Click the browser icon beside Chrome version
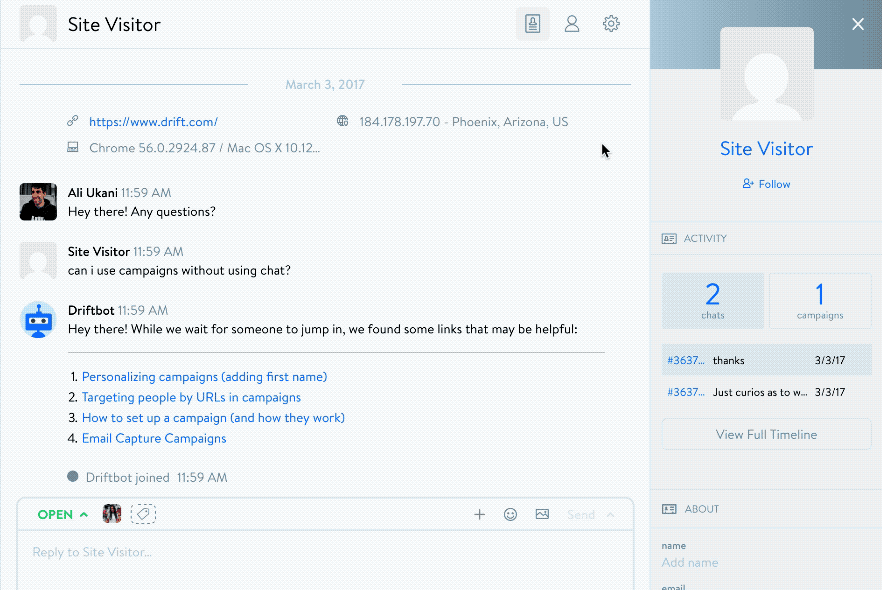Viewport: 882px width, 590px height. point(73,147)
